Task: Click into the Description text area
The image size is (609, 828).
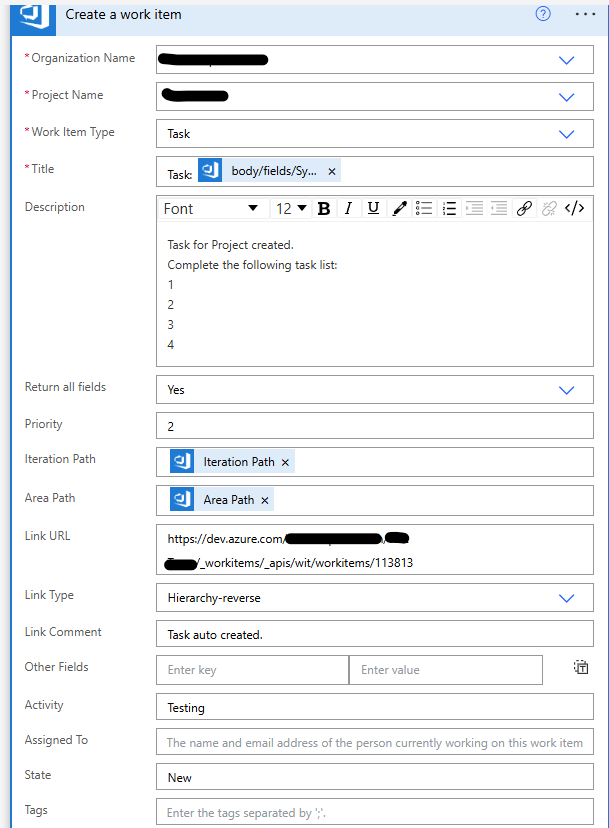Action: 374,294
